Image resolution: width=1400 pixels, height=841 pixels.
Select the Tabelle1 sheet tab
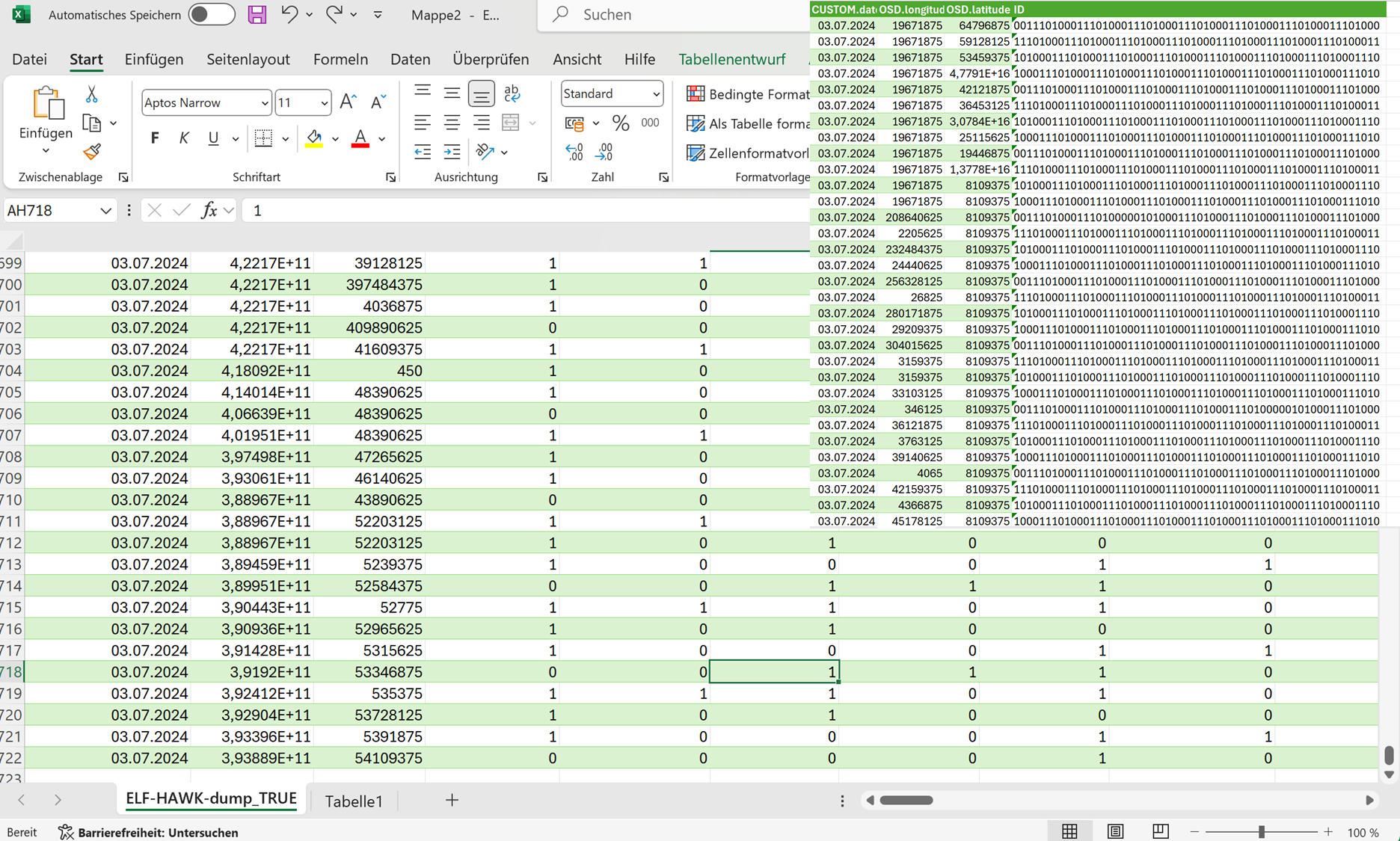(354, 801)
